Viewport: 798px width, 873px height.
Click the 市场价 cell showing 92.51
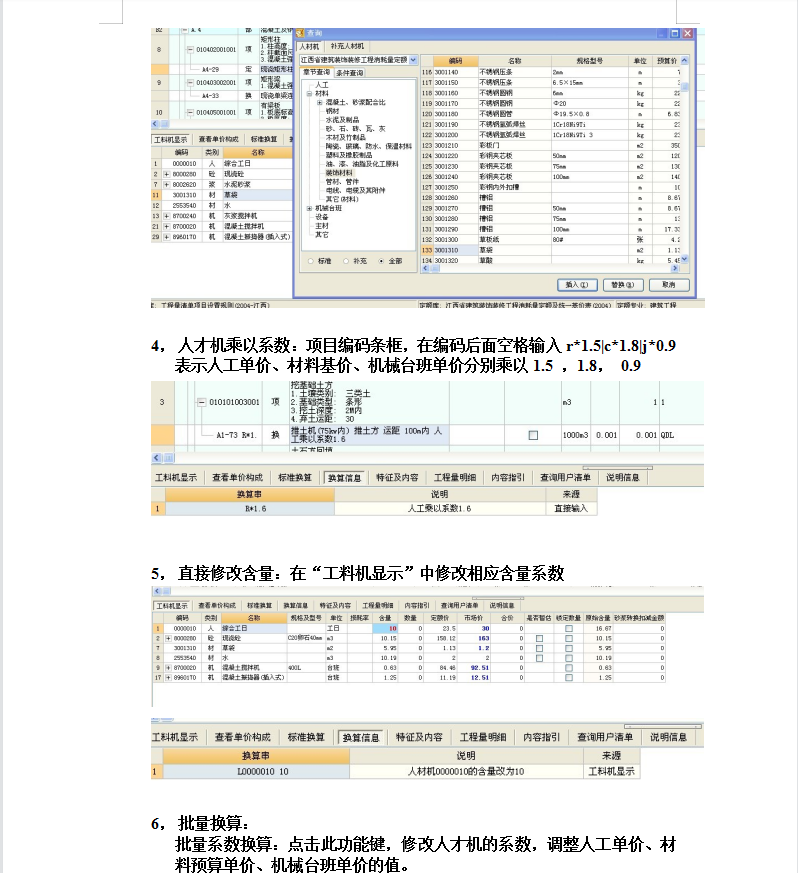tap(476, 668)
